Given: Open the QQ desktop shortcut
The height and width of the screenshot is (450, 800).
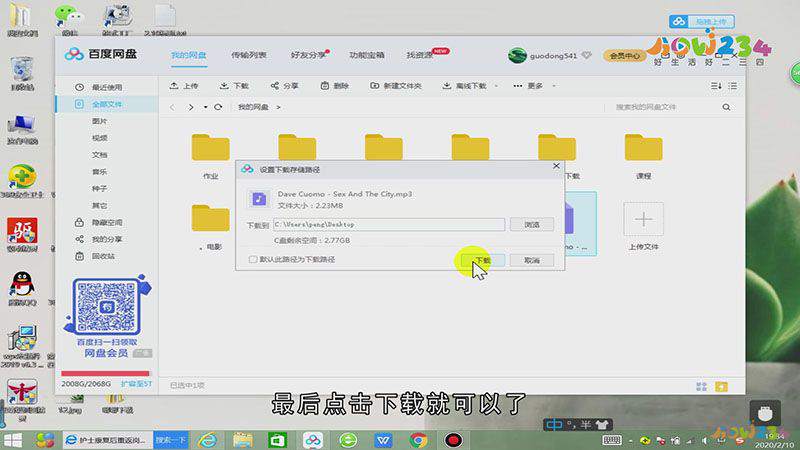Looking at the screenshot, I should [22, 289].
